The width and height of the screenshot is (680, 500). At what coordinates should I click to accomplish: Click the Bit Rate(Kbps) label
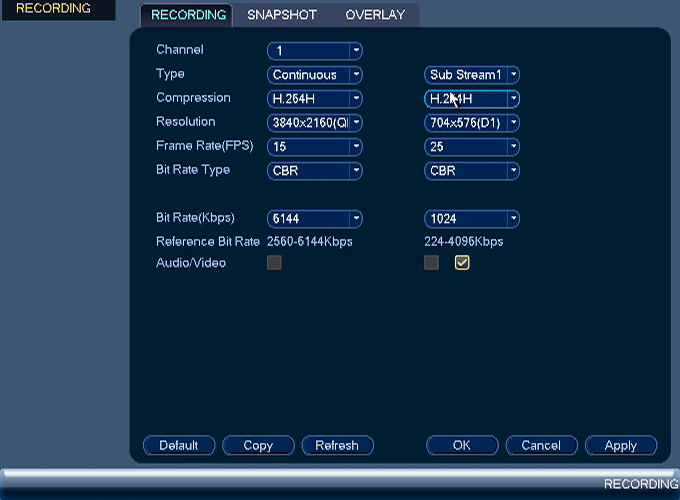[x=195, y=218]
